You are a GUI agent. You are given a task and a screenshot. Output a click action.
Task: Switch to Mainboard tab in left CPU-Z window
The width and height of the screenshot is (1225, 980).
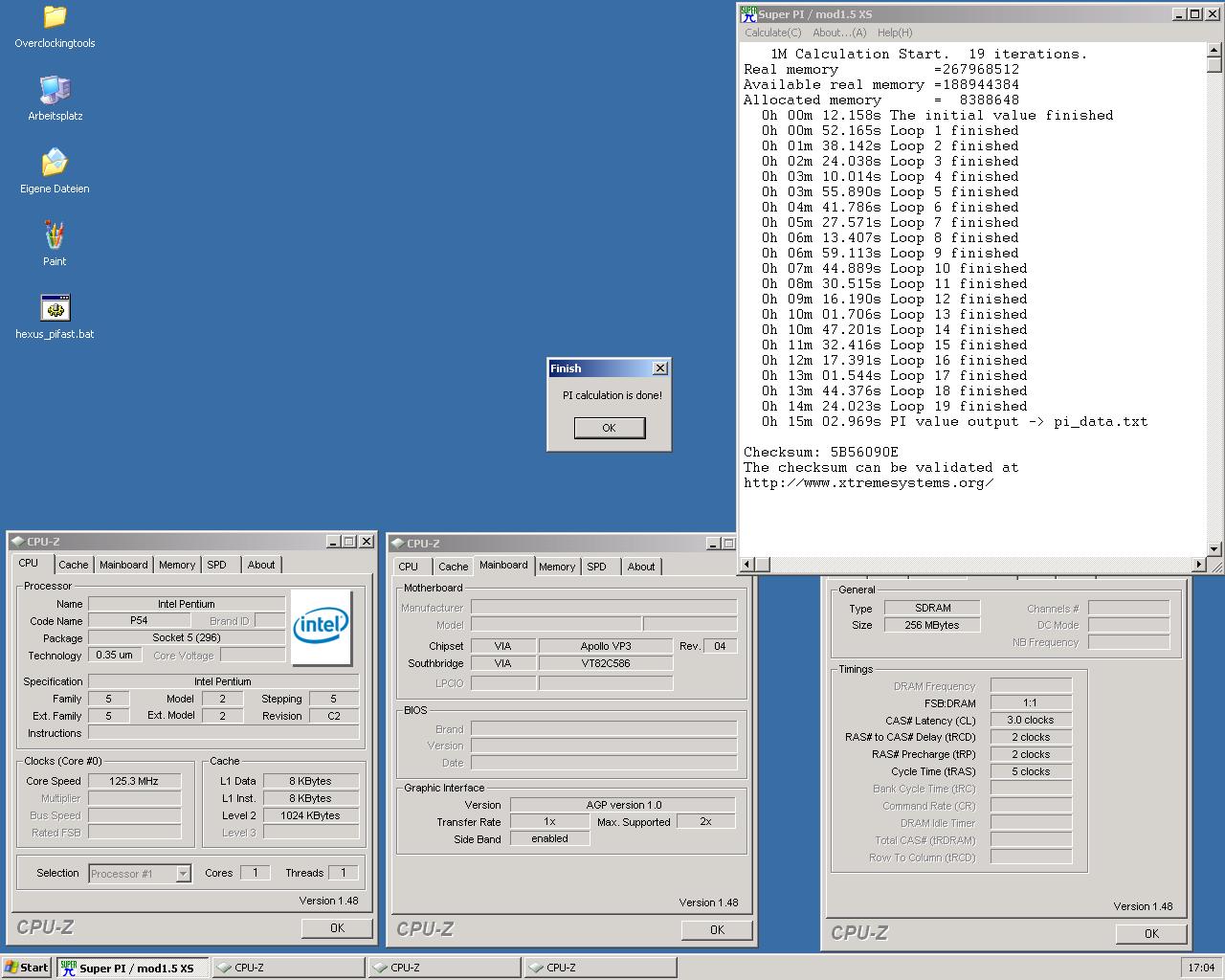click(x=124, y=565)
